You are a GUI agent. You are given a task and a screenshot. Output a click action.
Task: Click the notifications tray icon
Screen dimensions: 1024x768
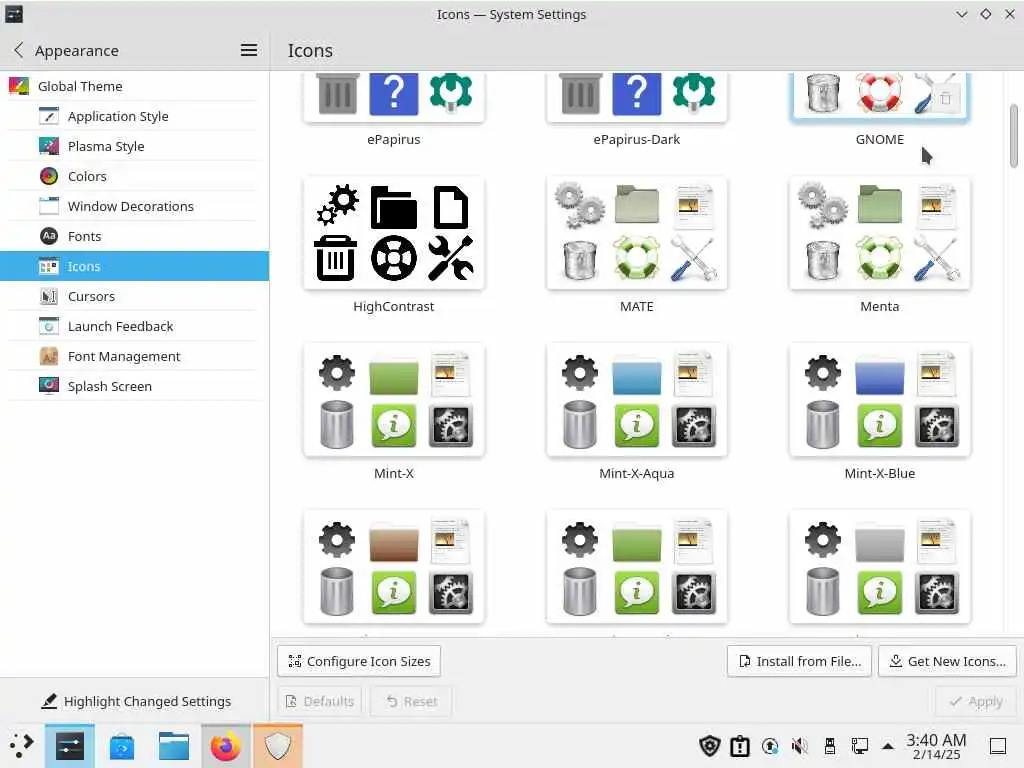coord(740,746)
